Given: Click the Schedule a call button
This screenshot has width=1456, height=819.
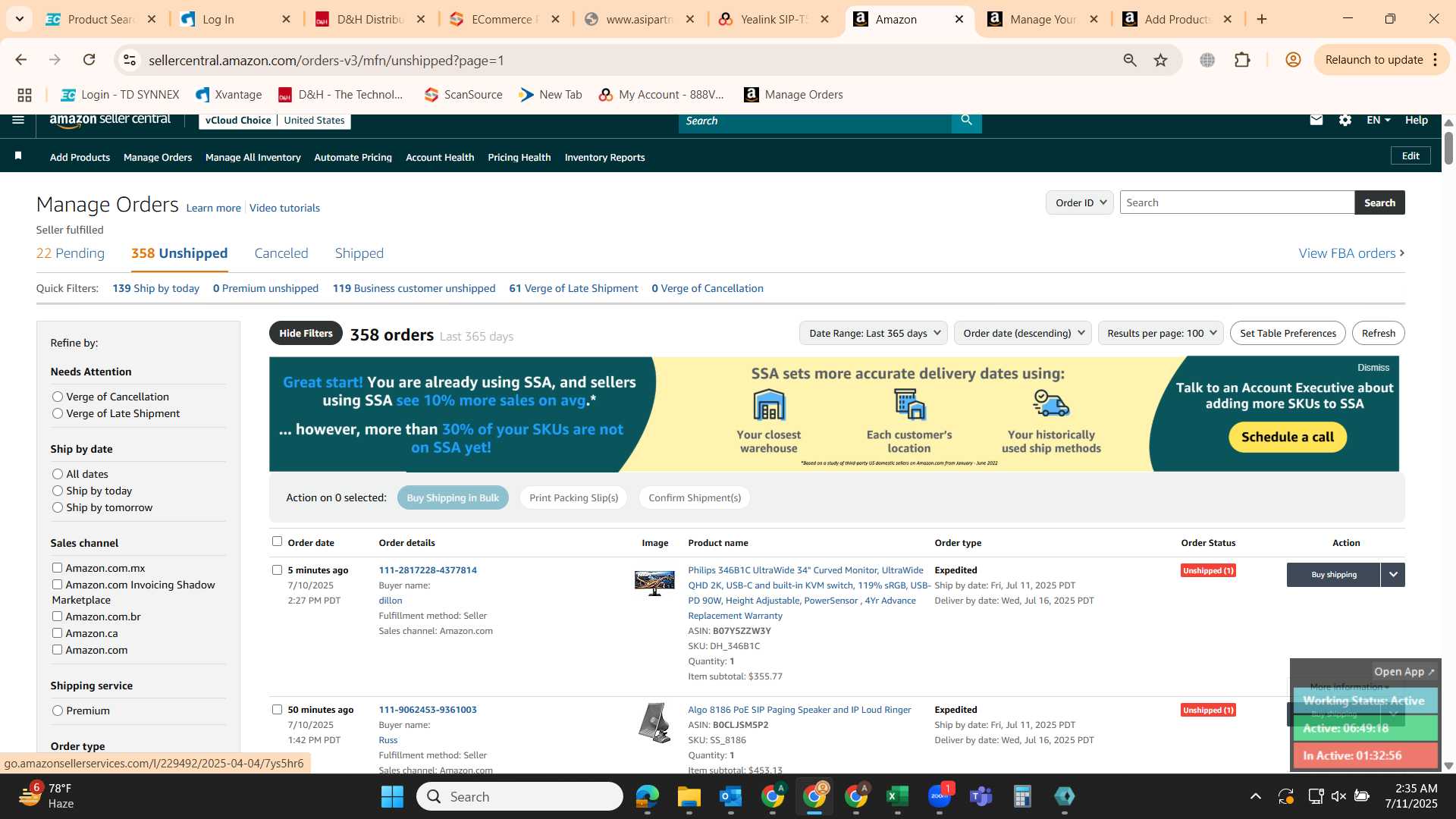Looking at the screenshot, I should [x=1288, y=437].
